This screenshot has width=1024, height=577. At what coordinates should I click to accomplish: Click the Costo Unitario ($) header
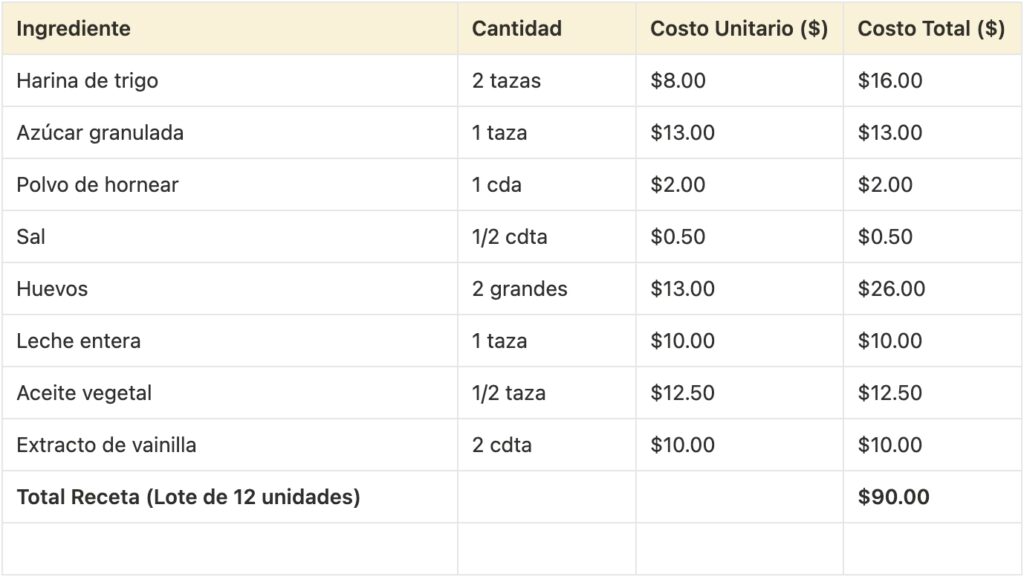[738, 29]
